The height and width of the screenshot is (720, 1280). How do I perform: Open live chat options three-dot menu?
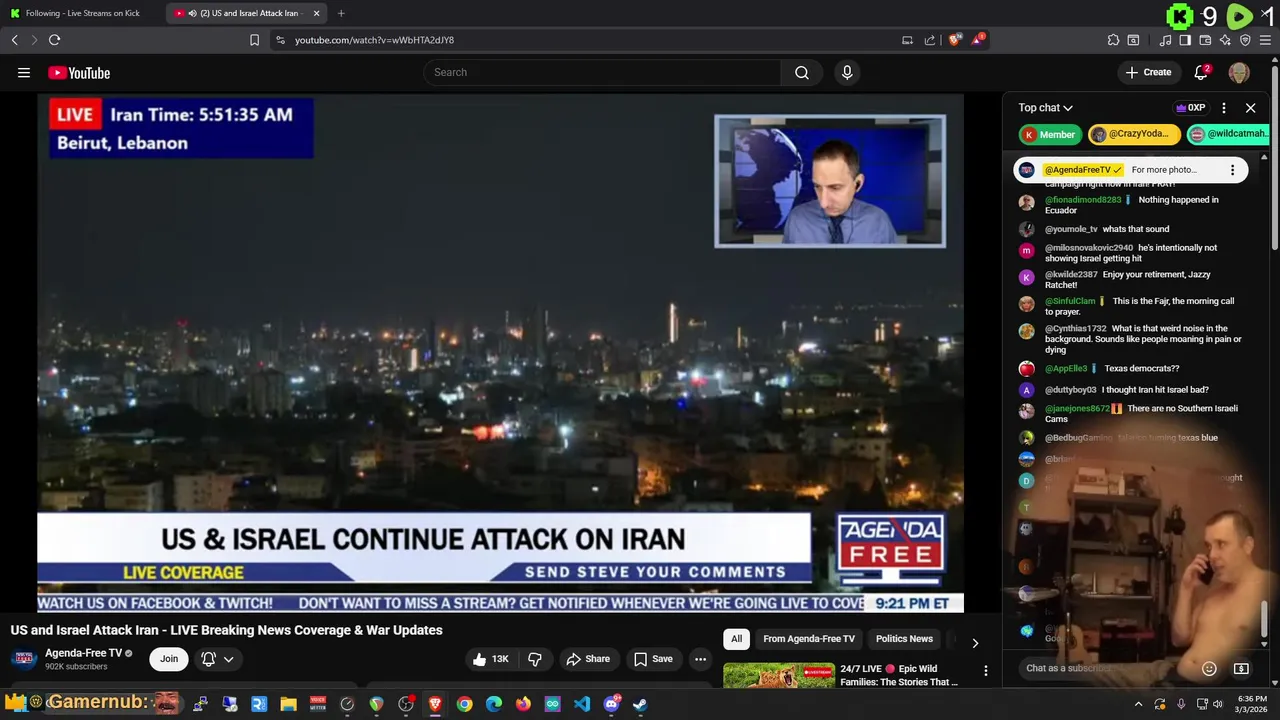click(x=1223, y=108)
